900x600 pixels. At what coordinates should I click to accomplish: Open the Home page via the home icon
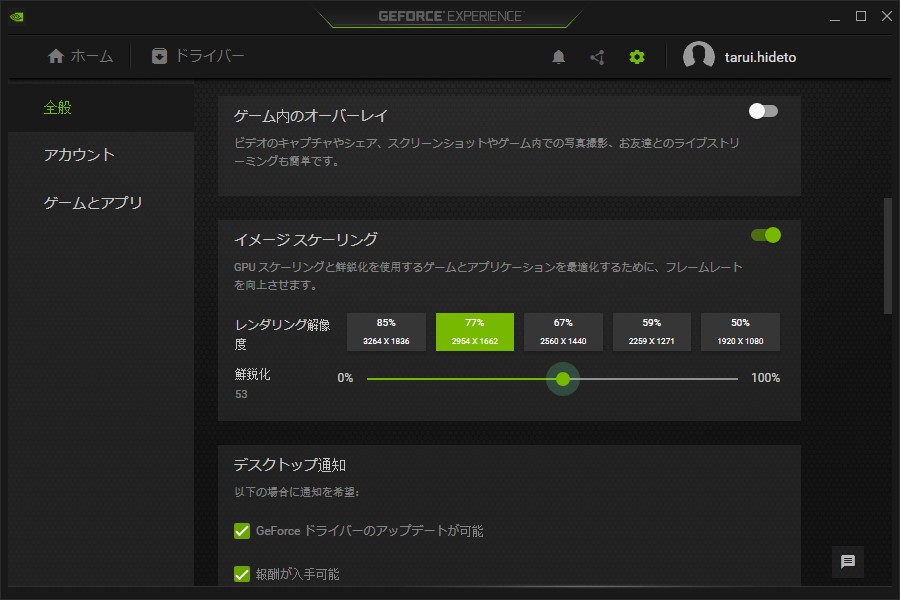click(57, 57)
